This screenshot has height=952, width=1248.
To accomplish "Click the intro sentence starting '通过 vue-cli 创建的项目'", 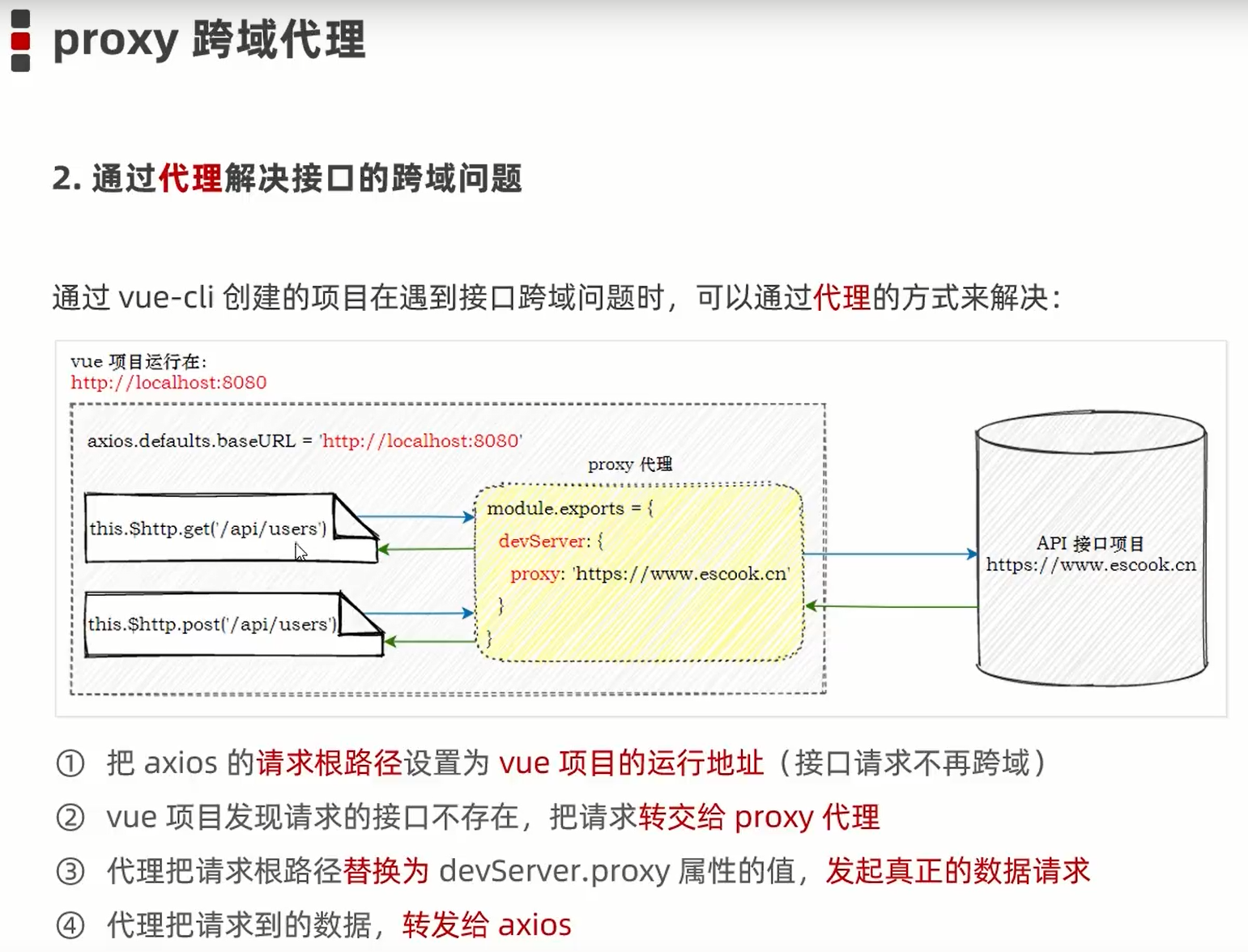I will (556, 297).
